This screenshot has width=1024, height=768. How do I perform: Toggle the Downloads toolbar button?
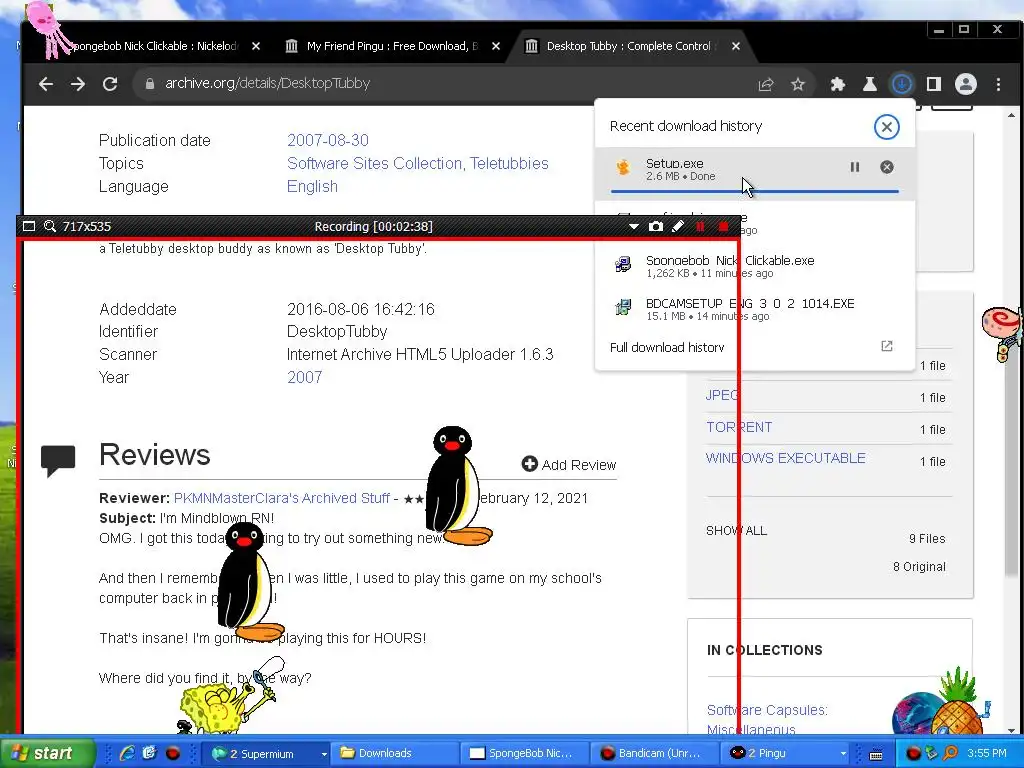point(901,84)
